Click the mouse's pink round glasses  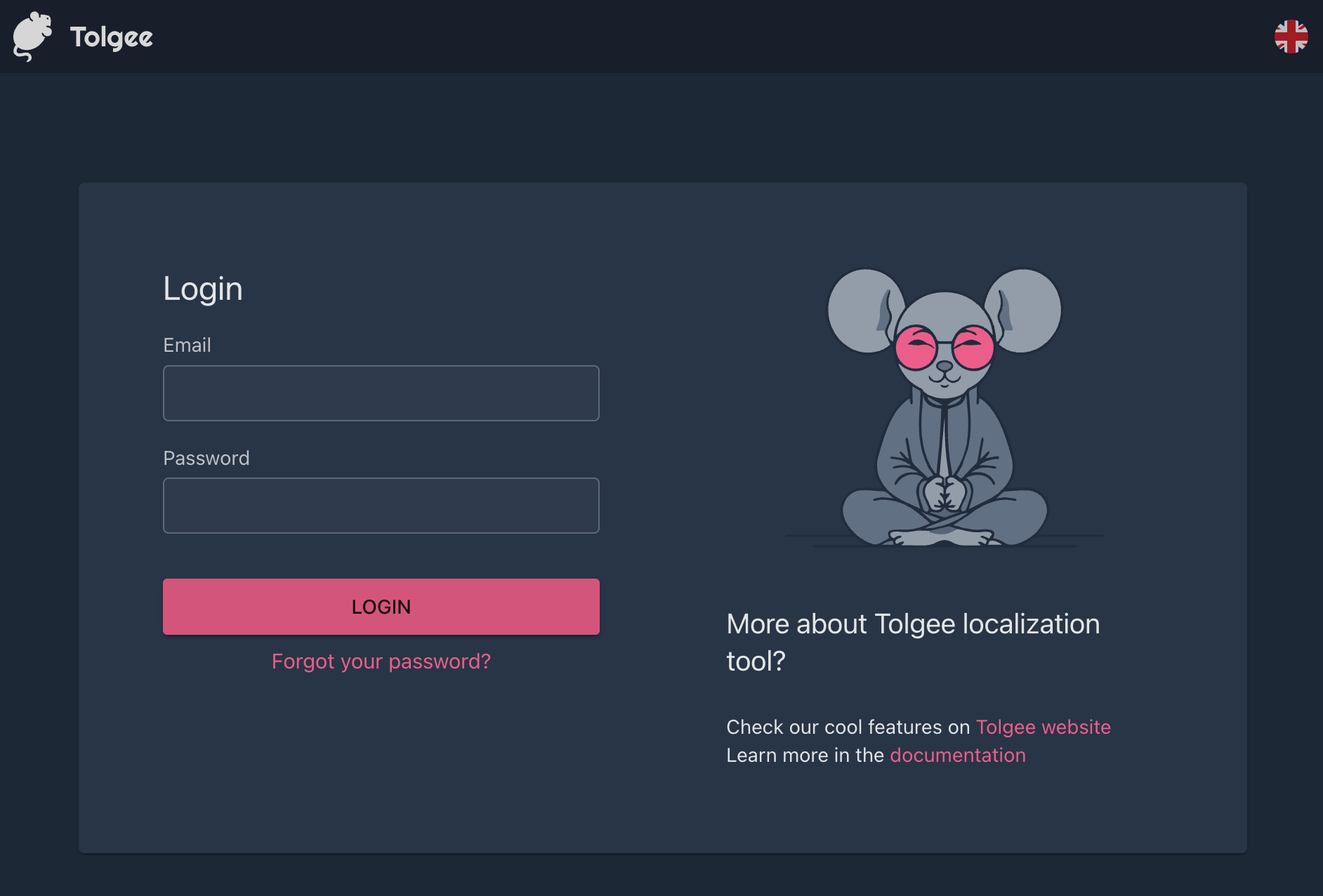tap(944, 347)
